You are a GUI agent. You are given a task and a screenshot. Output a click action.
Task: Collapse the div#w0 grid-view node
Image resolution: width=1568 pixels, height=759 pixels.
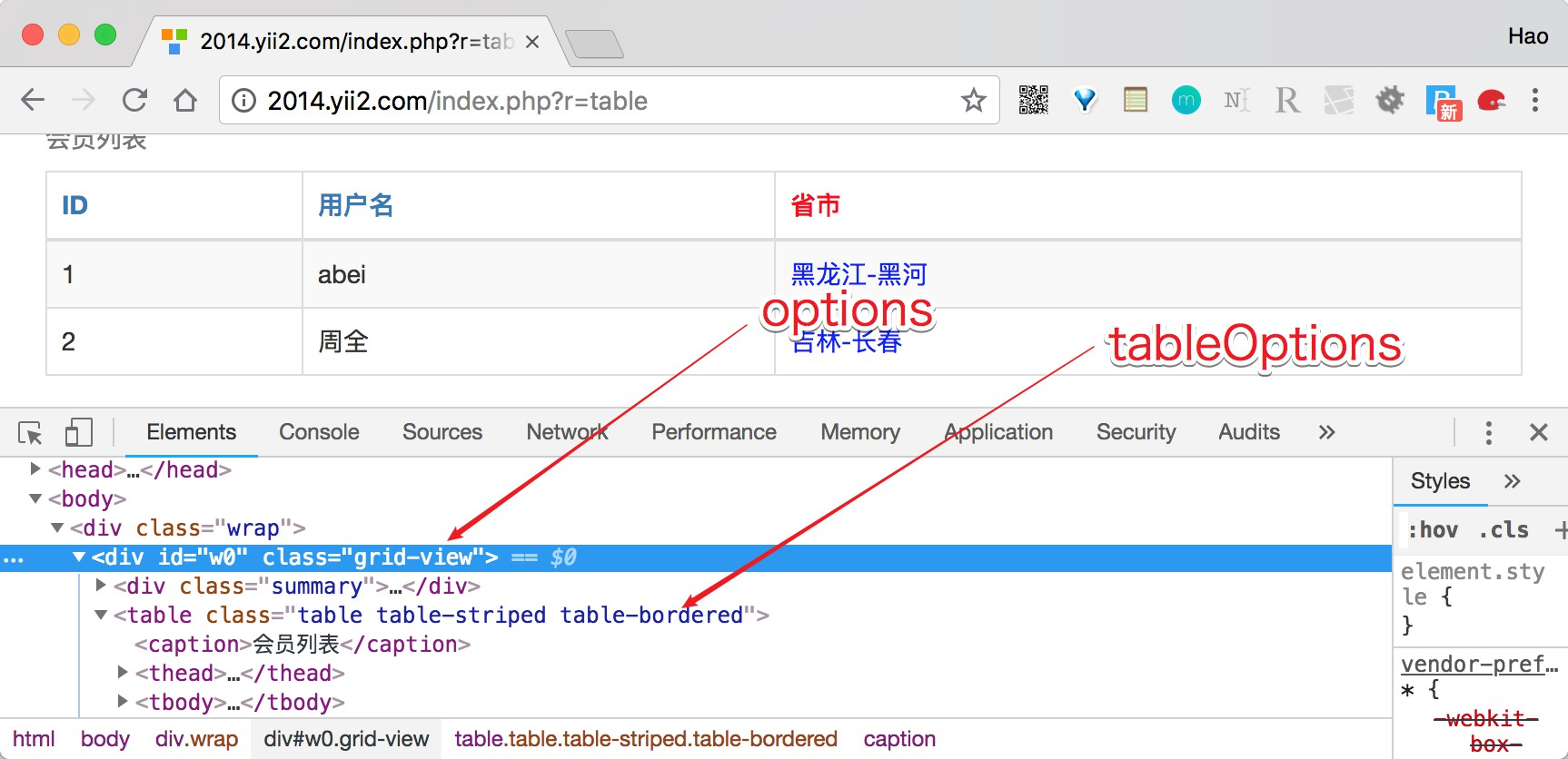click(79, 557)
